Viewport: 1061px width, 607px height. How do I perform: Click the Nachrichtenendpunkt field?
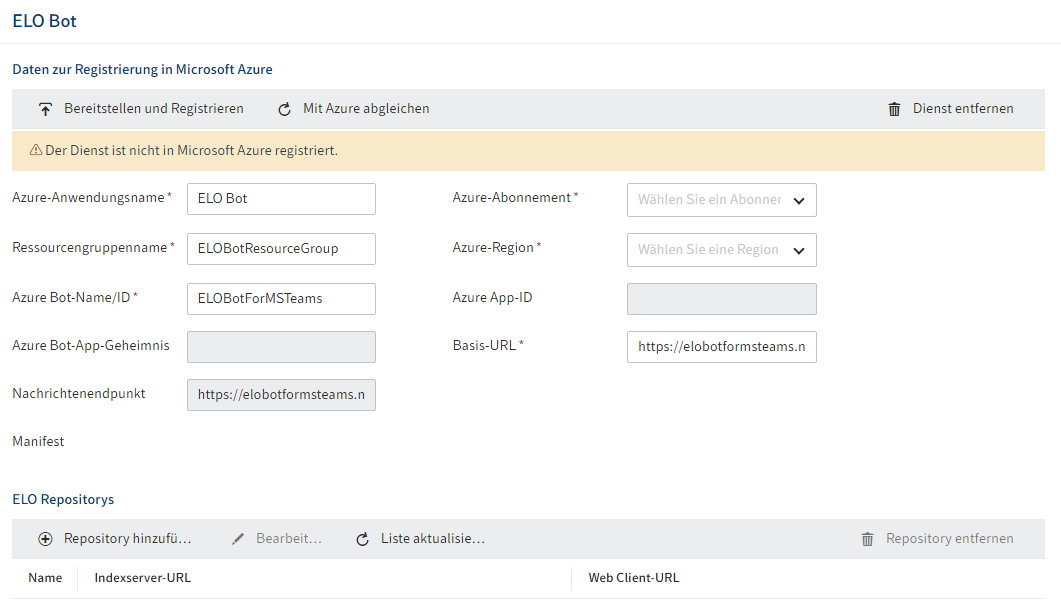point(281,395)
